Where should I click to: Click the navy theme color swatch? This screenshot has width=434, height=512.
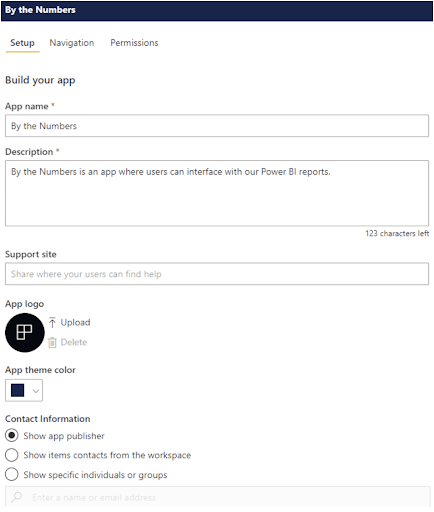click(17, 390)
